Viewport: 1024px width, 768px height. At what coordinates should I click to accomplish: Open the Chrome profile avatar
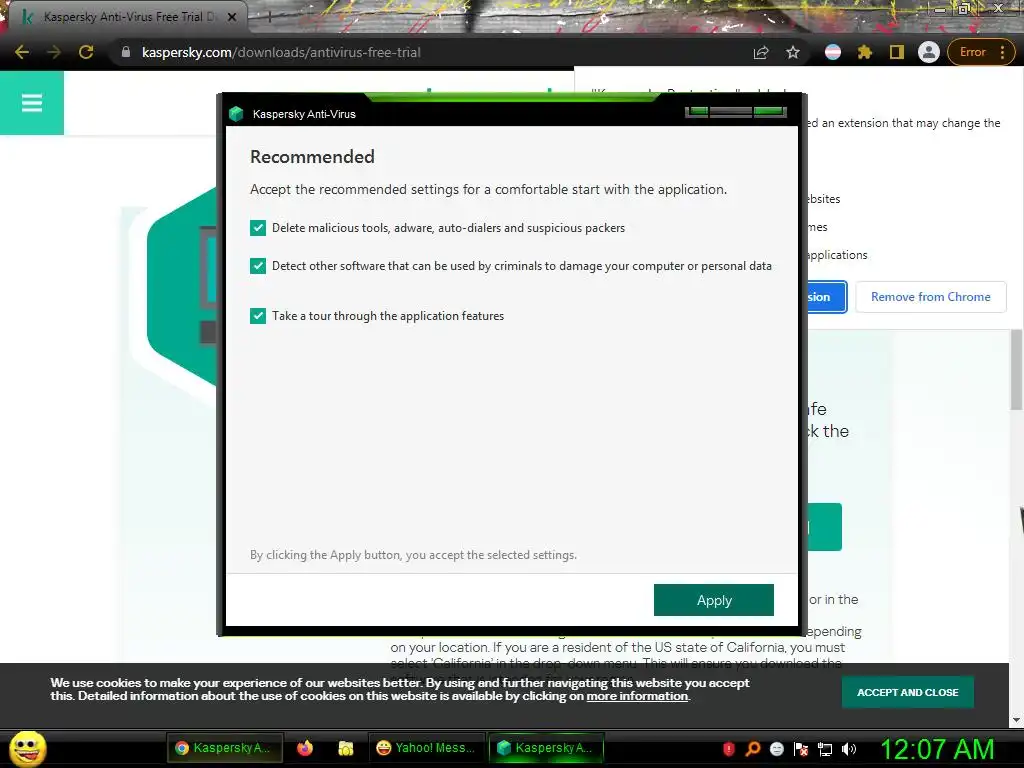pyautogui.click(x=929, y=52)
